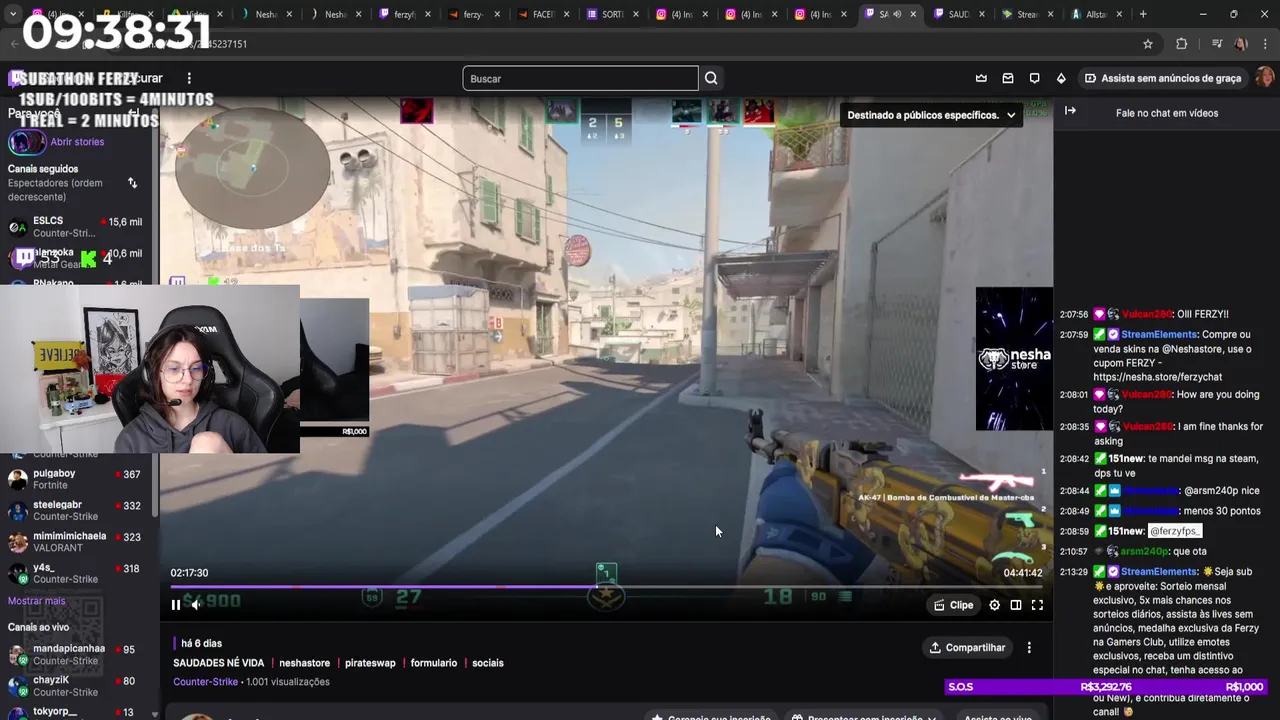
Task: Open the nesha.store/ferzychat link in chat
Action: pyautogui.click(x=1157, y=377)
